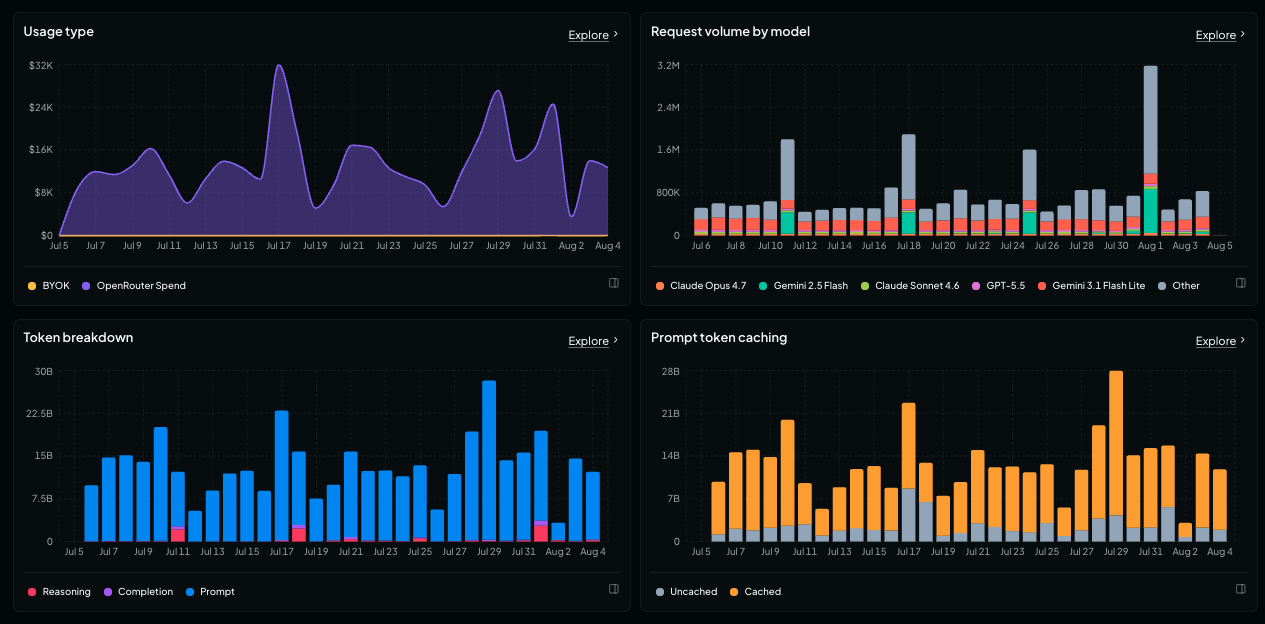Click the Request volume by model title
This screenshot has width=1265, height=624.
tap(730, 31)
